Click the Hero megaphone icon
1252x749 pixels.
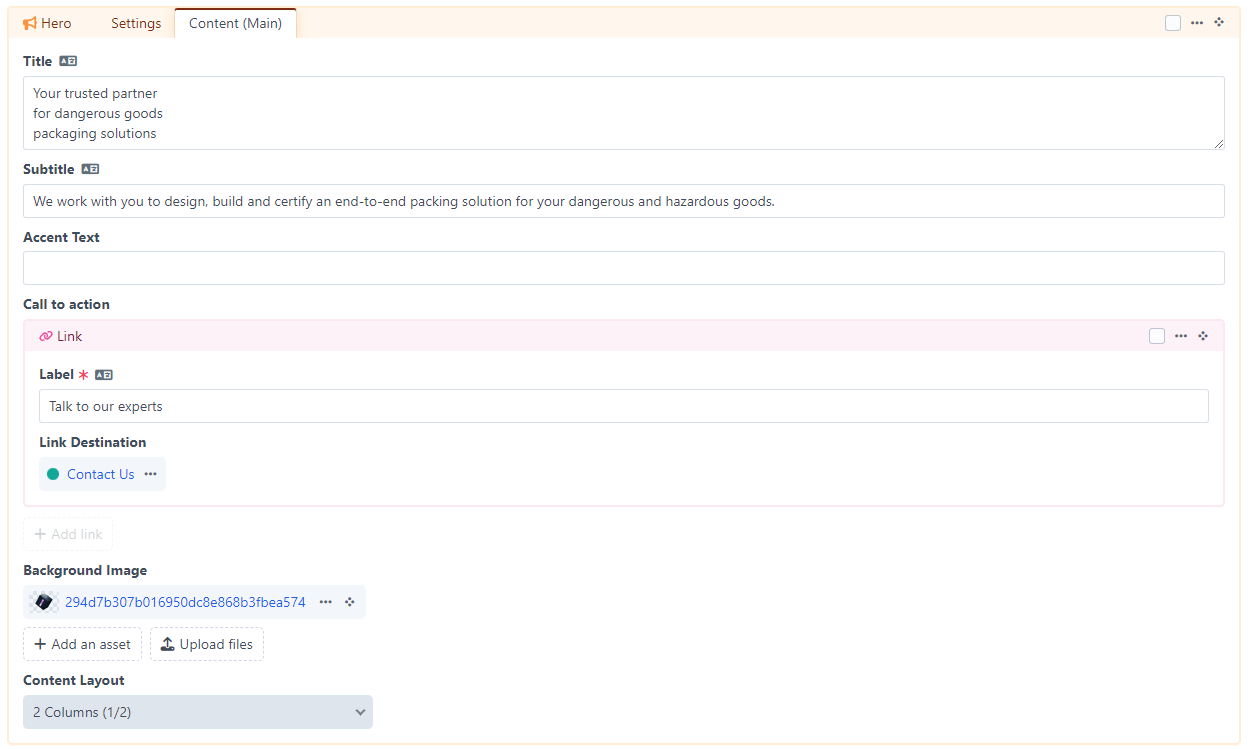30,23
